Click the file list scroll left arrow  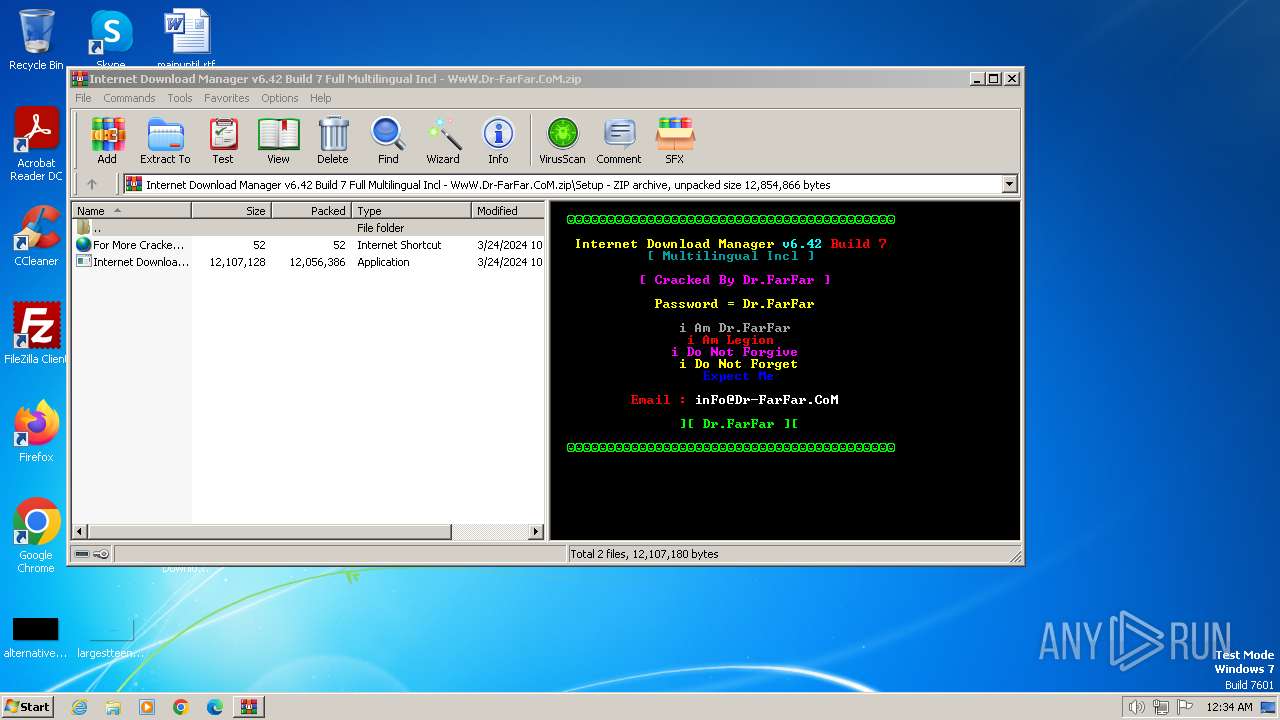tap(81, 532)
